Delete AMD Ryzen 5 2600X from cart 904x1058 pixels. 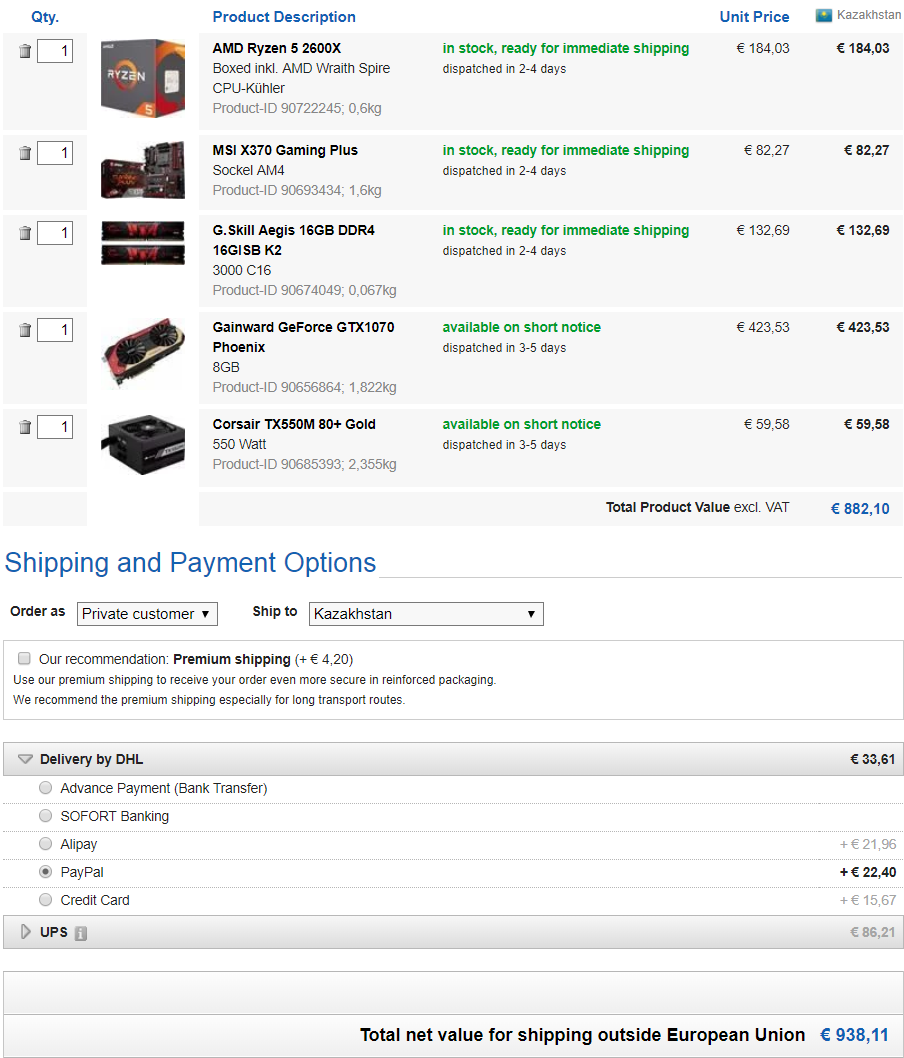[x=25, y=51]
